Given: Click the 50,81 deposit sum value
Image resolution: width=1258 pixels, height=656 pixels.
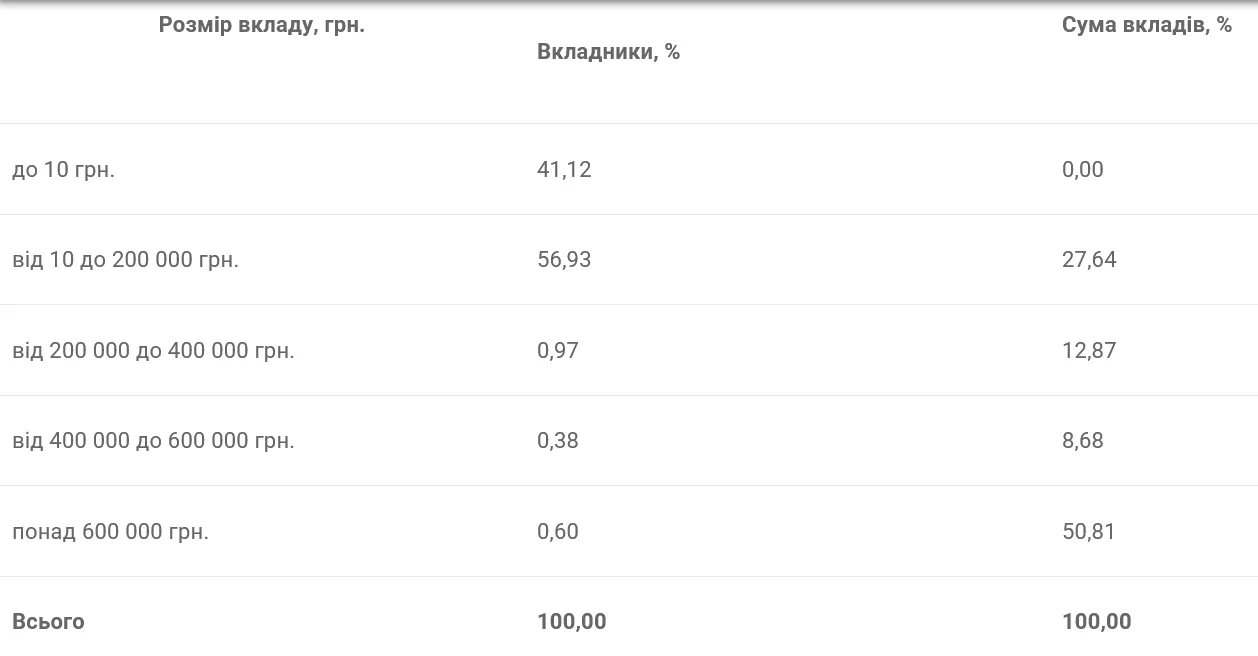Looking at the screenshot, I should 1089,532.
